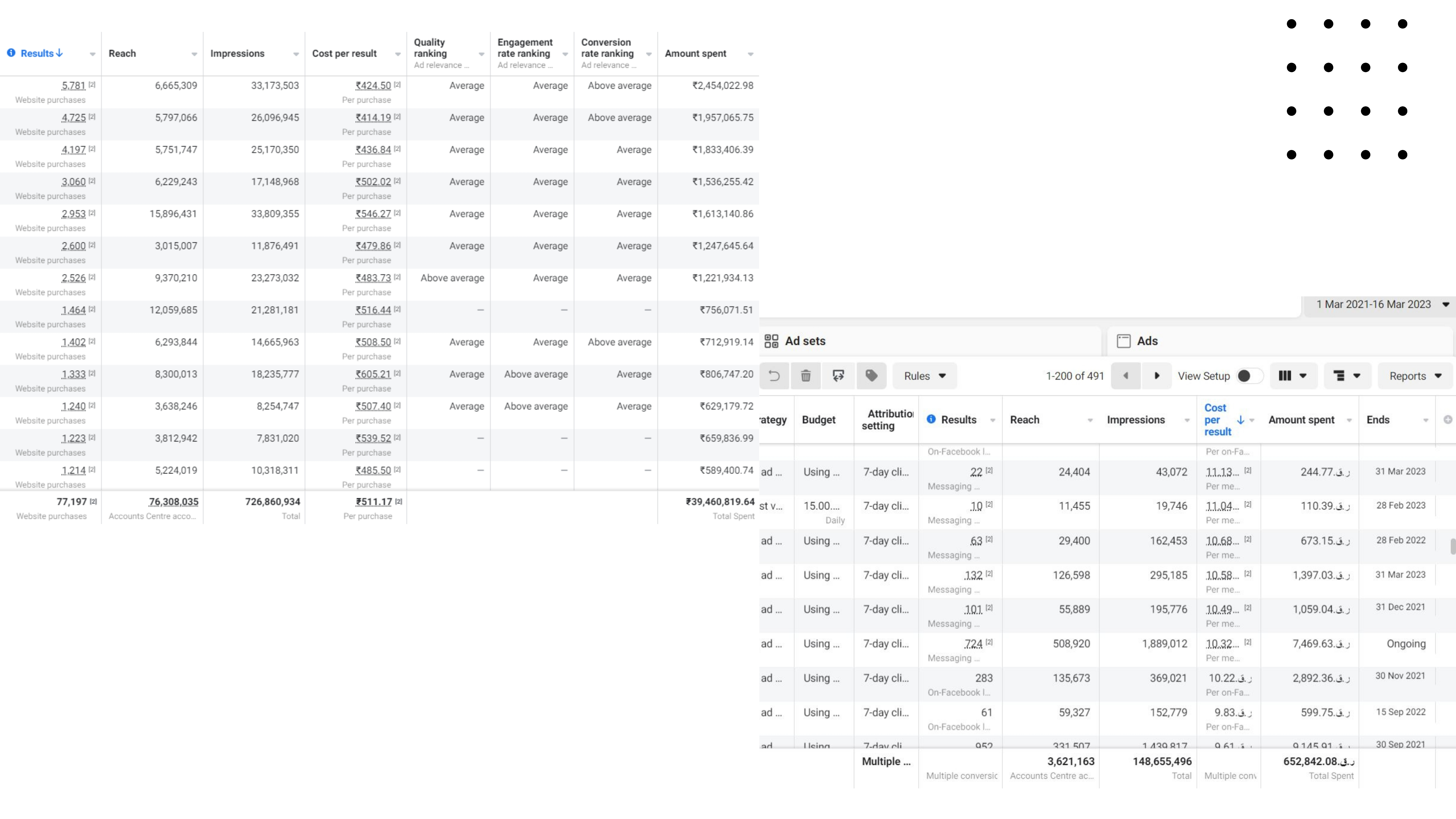Click the Ongoing end date cell

(1406, 643)
